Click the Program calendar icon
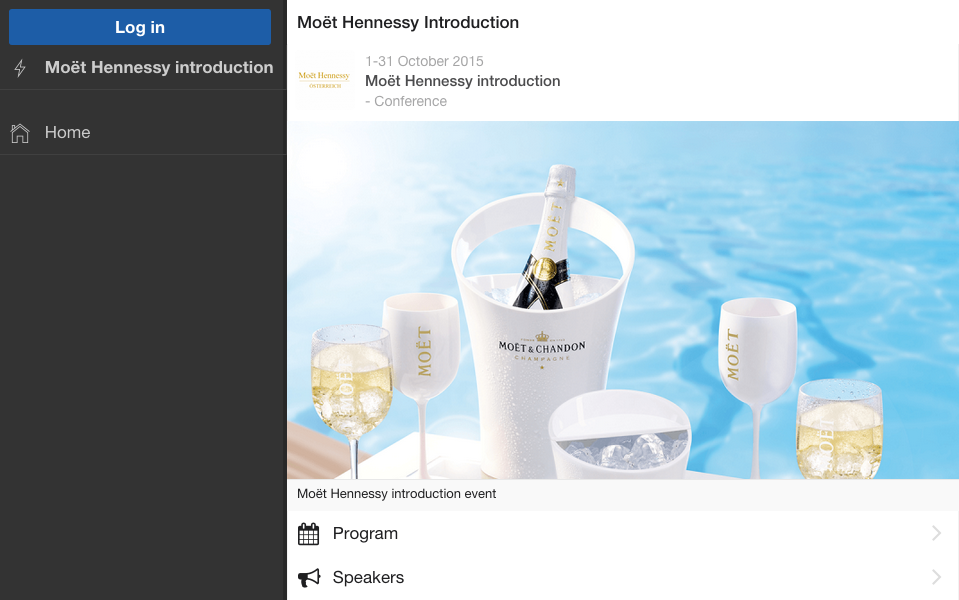 click(308, 534)
